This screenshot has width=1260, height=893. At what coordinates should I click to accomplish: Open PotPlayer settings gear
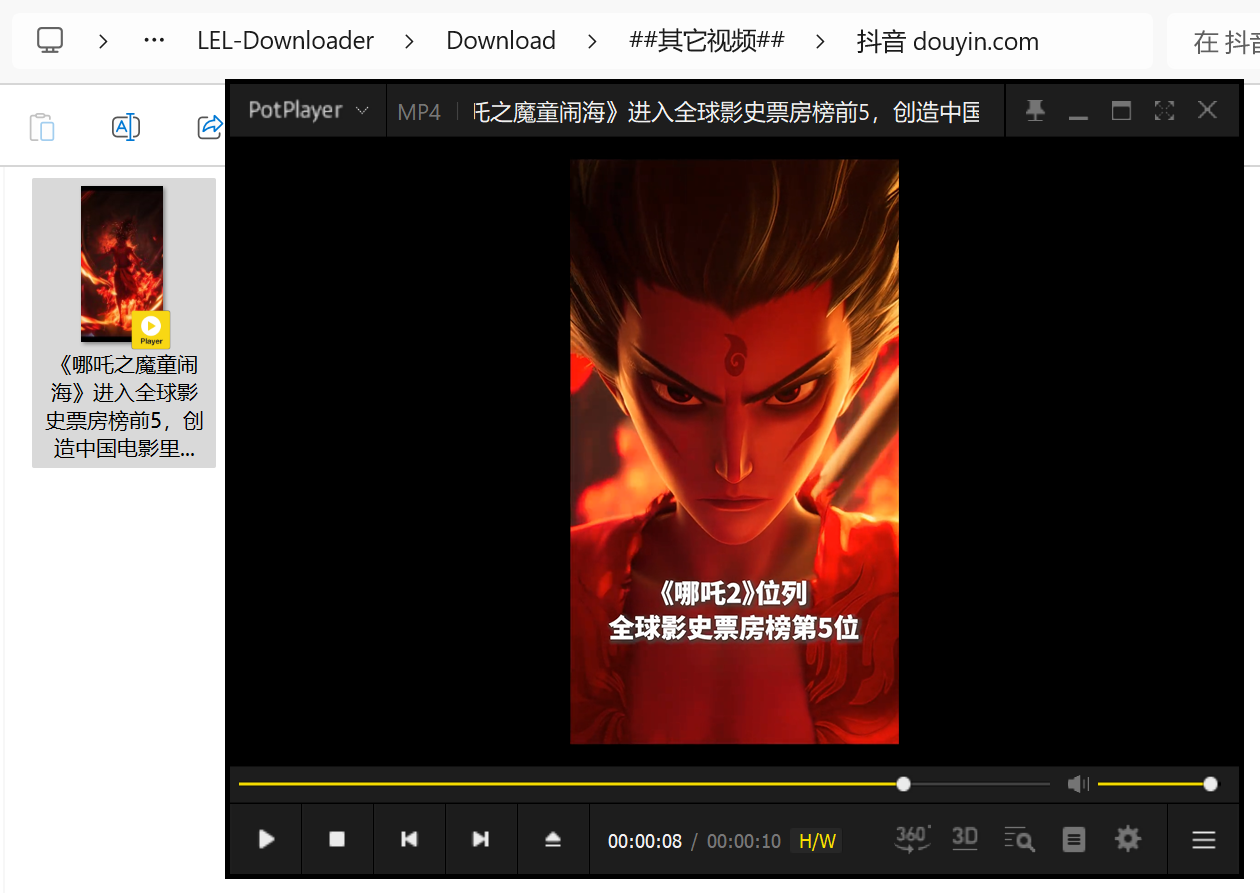click(x=1128, y=839)
